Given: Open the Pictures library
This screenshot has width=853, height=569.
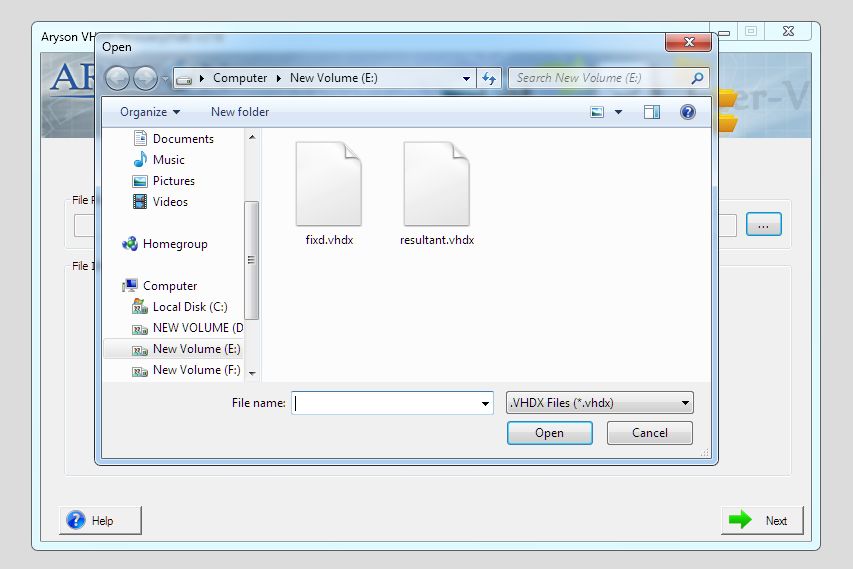Looking at the screenshot, I should coord(164,181).
